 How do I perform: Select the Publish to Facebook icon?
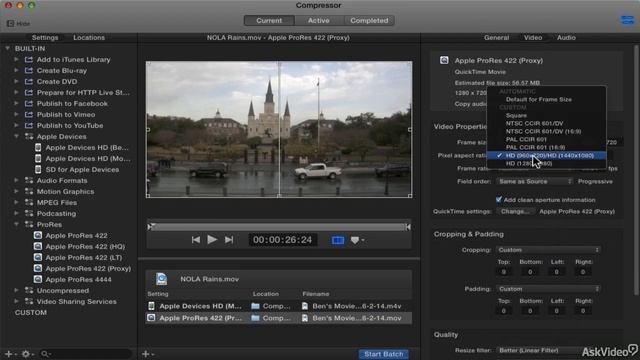(29, 103)
